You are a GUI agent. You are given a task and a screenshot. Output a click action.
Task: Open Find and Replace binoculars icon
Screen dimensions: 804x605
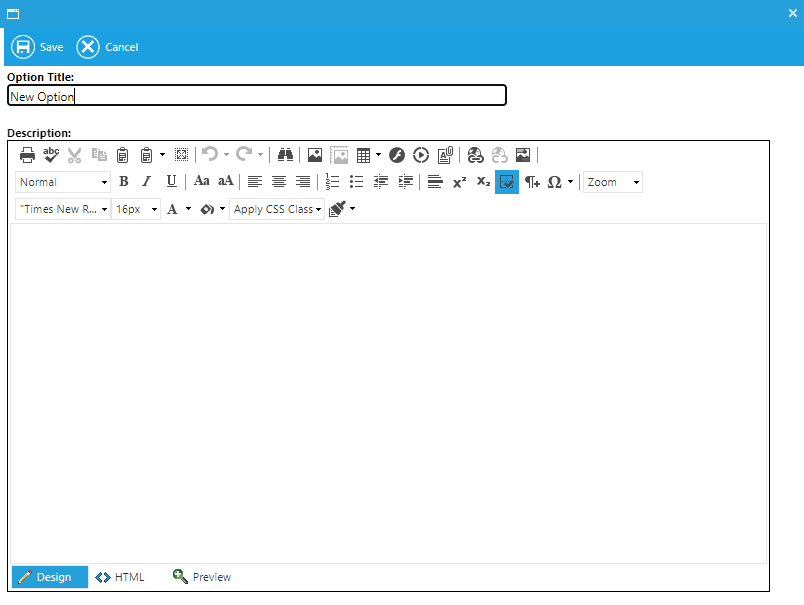click(x=285, y=155)
